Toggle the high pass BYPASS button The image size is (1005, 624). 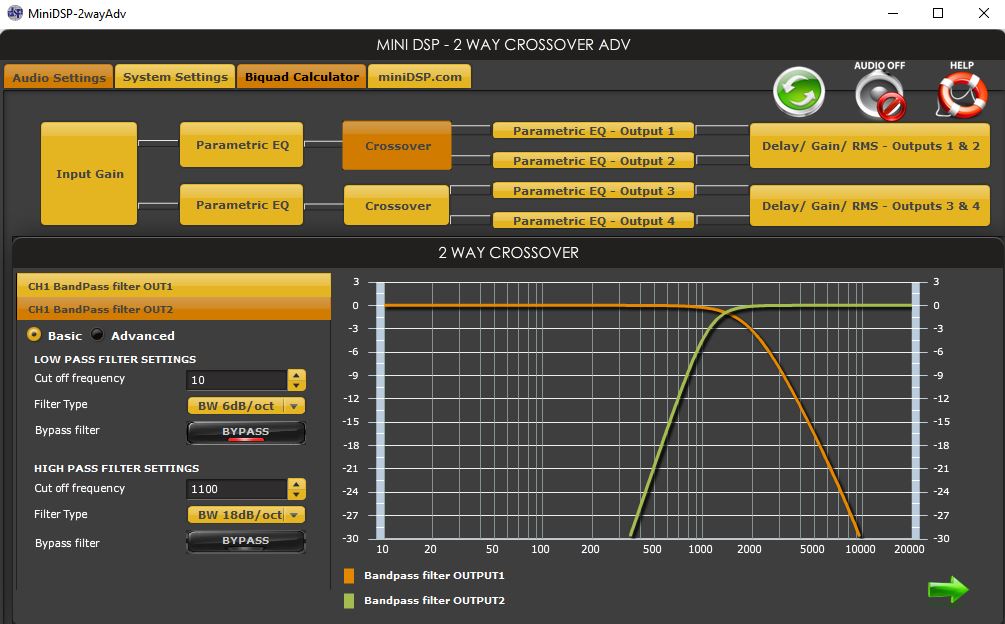(245, 541)
